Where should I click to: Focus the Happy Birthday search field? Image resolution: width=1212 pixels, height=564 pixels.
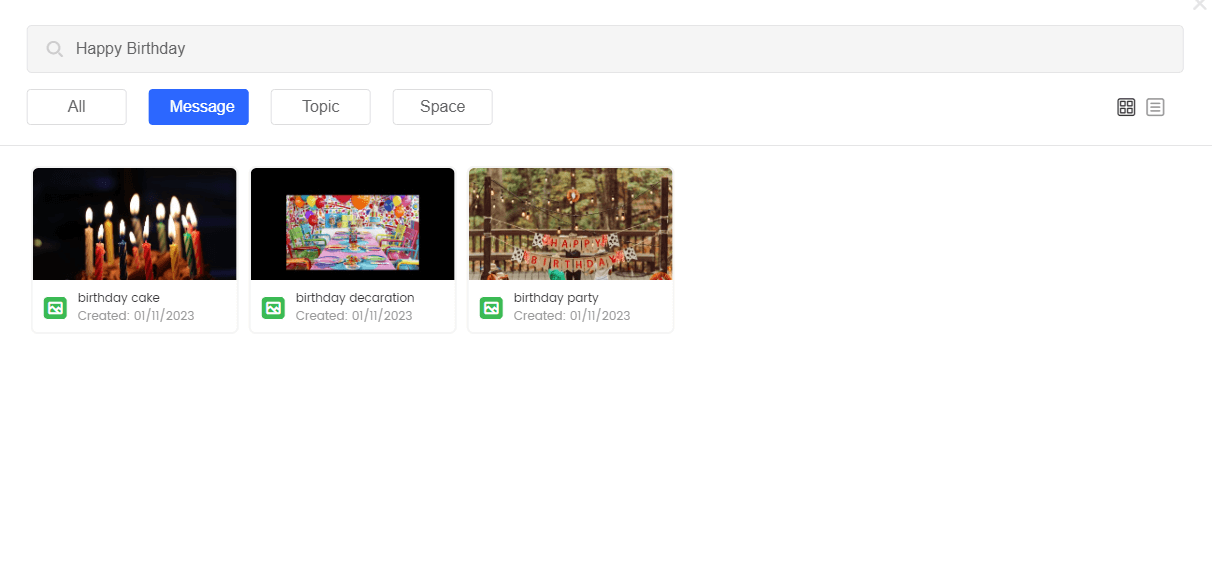(605, 49)
